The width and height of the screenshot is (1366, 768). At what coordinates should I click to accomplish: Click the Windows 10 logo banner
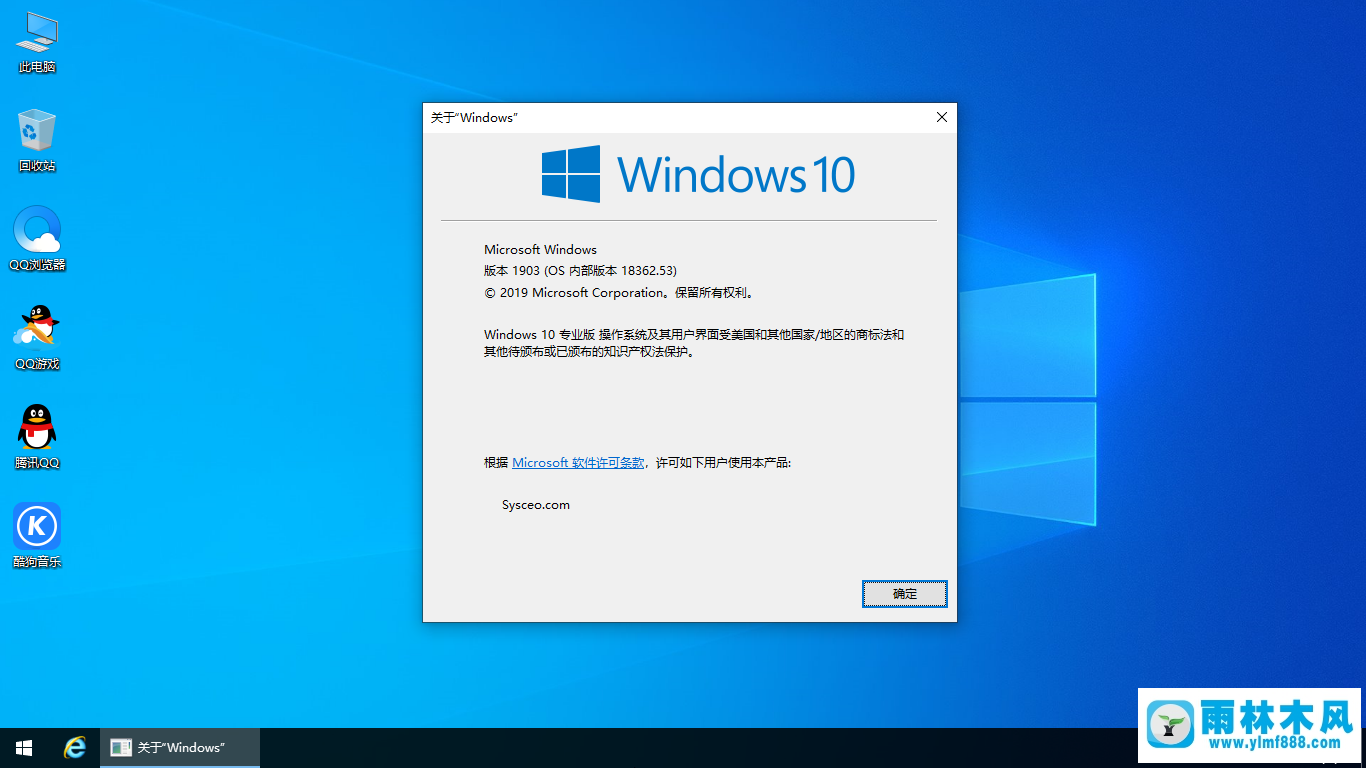click(698, 174)
